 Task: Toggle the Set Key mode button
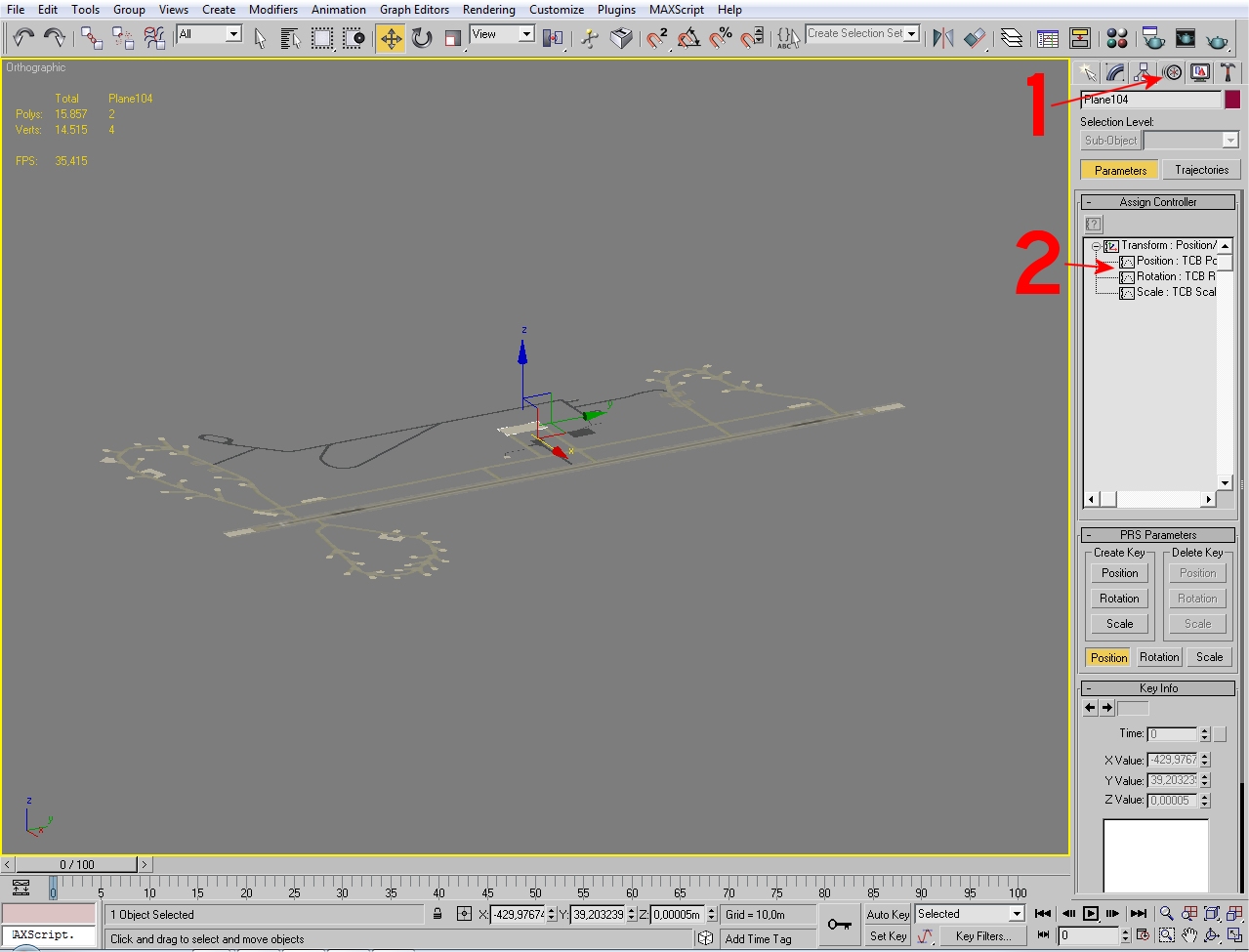(888, 936)
